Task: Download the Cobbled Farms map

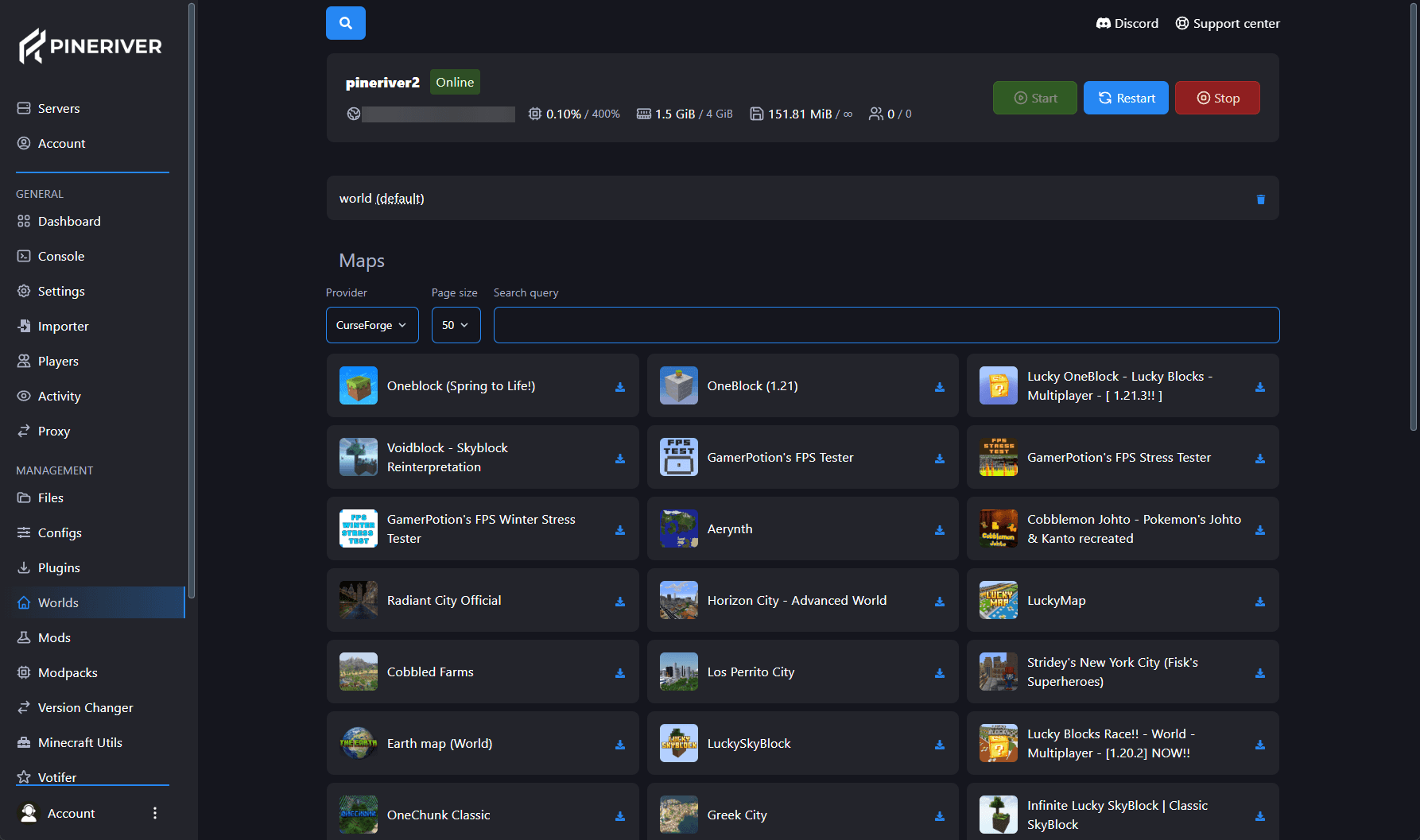Action: (x=620, y=673)
